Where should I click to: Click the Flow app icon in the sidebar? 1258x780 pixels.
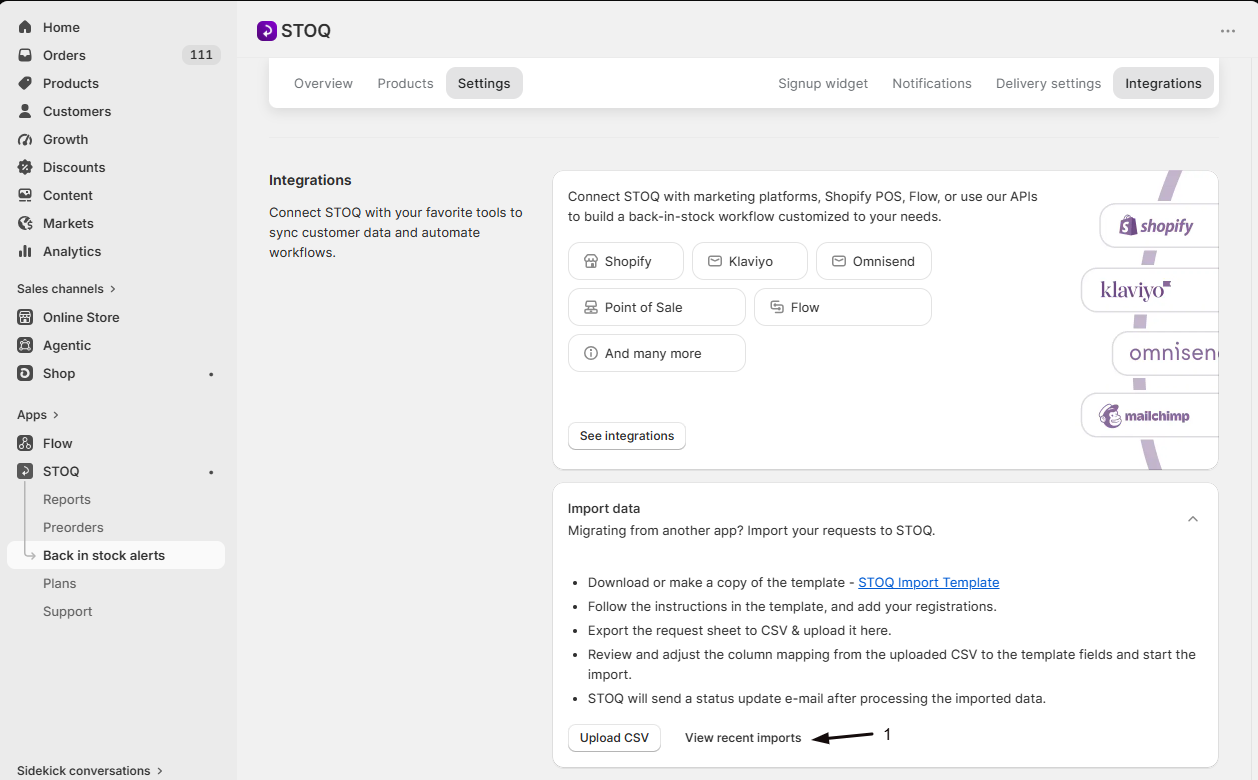[x=25, y=443]
